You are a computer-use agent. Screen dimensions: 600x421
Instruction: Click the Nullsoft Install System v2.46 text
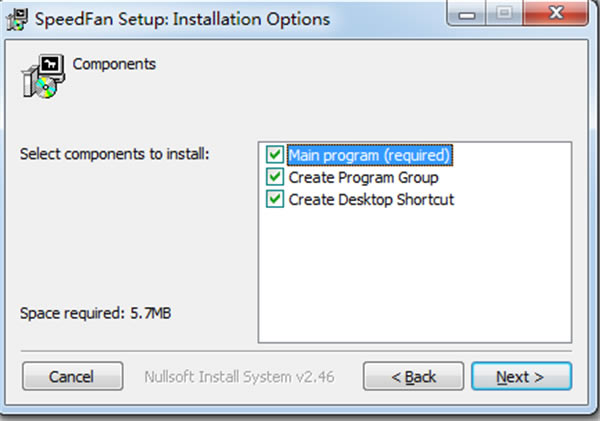coord(239,377)
